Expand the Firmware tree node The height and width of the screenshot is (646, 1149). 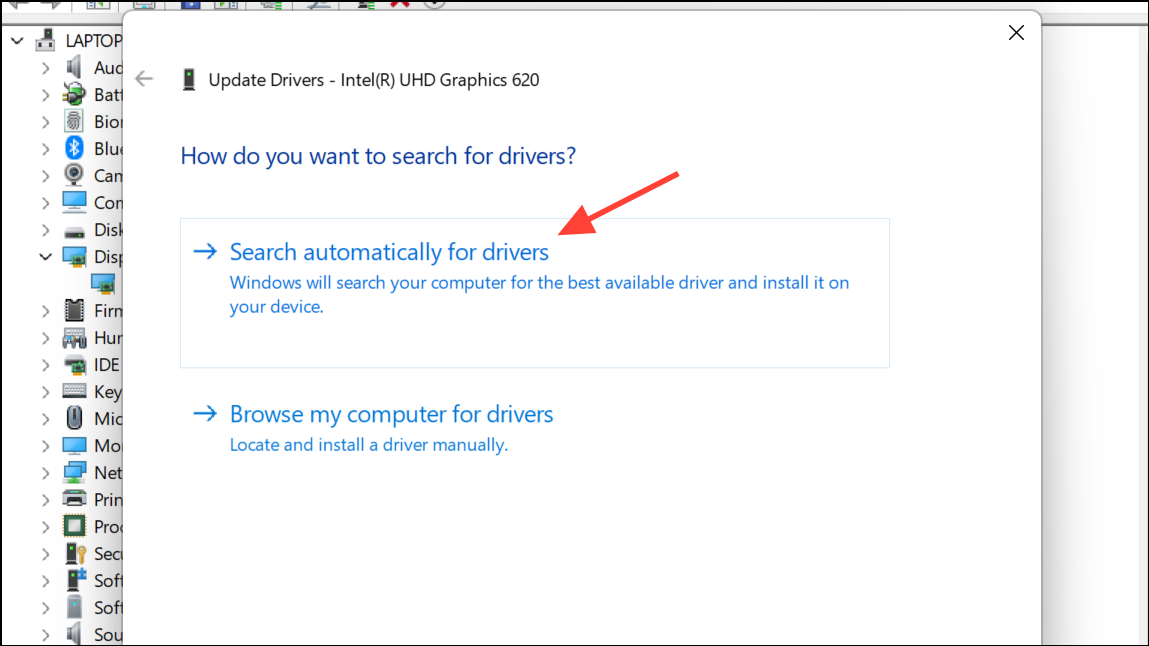pos(46,311)
